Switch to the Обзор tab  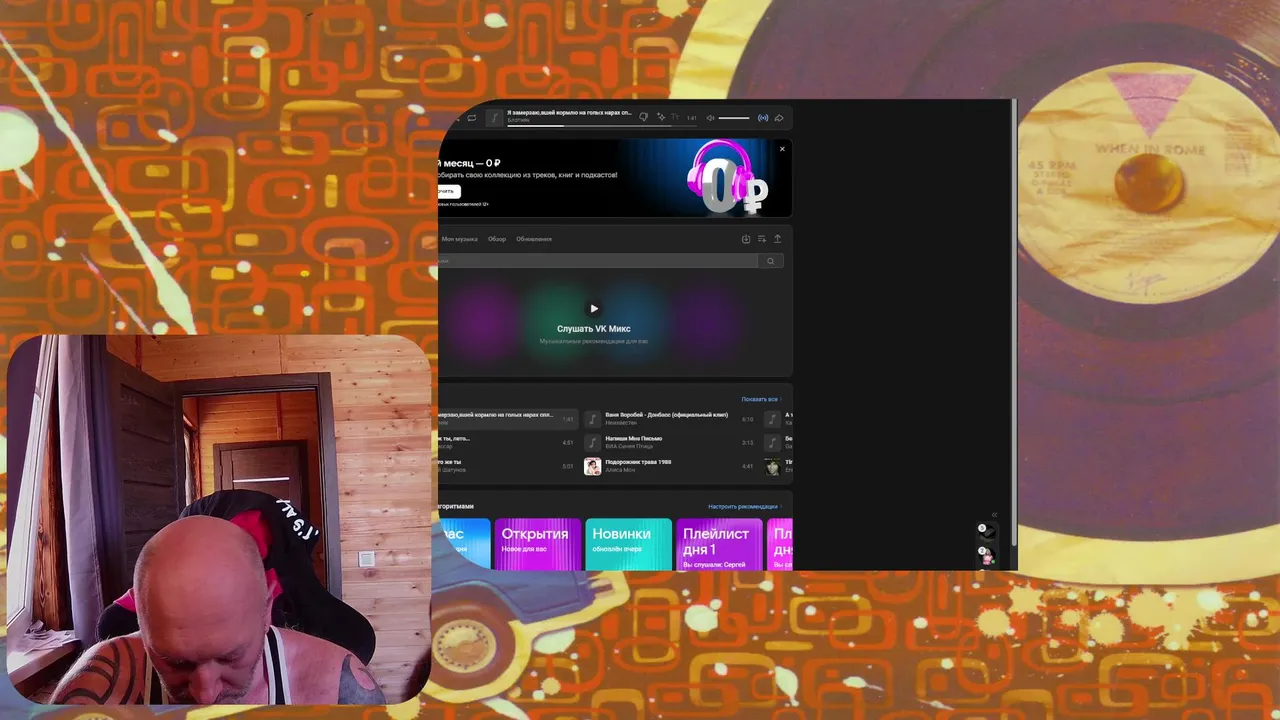click(497, 239)
